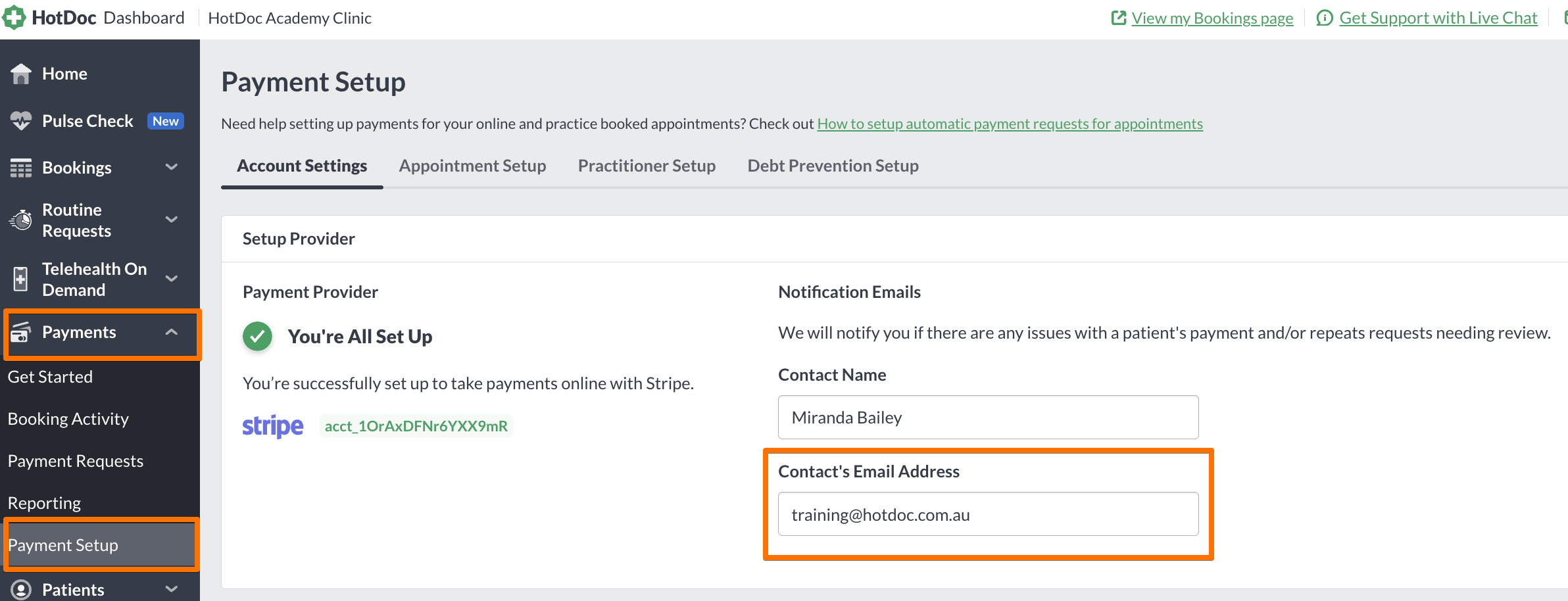Click the Patients person icon
The height and width of the screenshot is (601, 1568).
21,590
